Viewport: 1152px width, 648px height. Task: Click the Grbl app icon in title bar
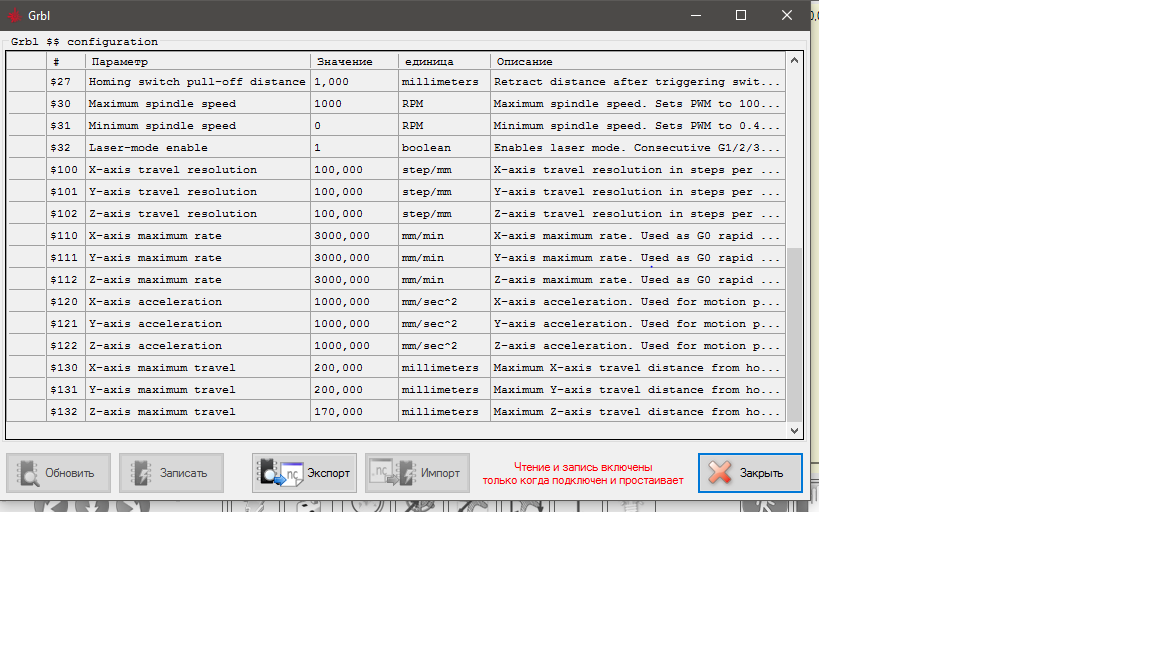(x=14, y=15)
